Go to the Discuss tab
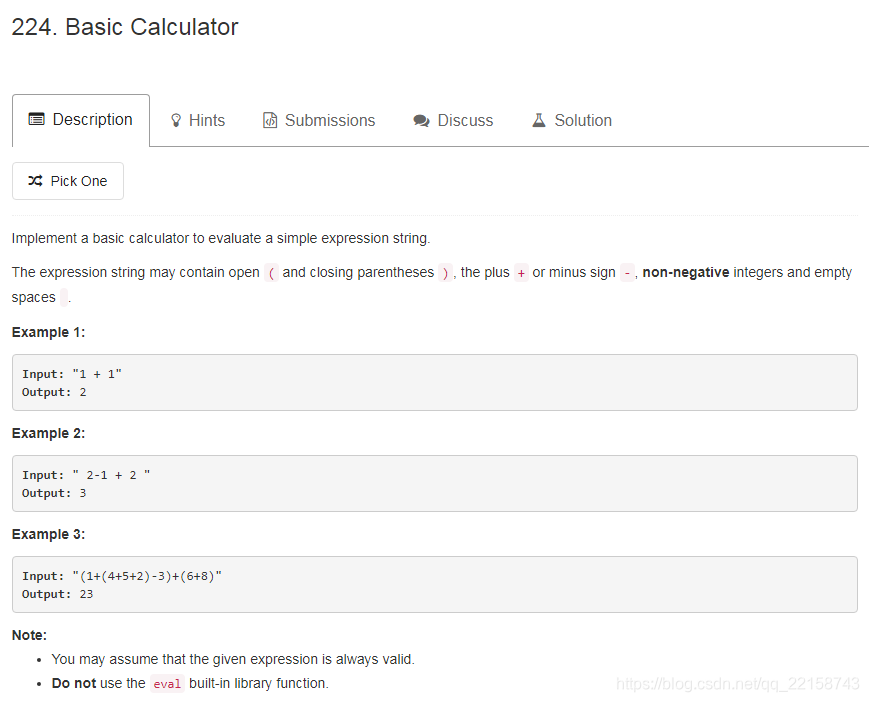869x702 pixels. click(x=453, y=120)
